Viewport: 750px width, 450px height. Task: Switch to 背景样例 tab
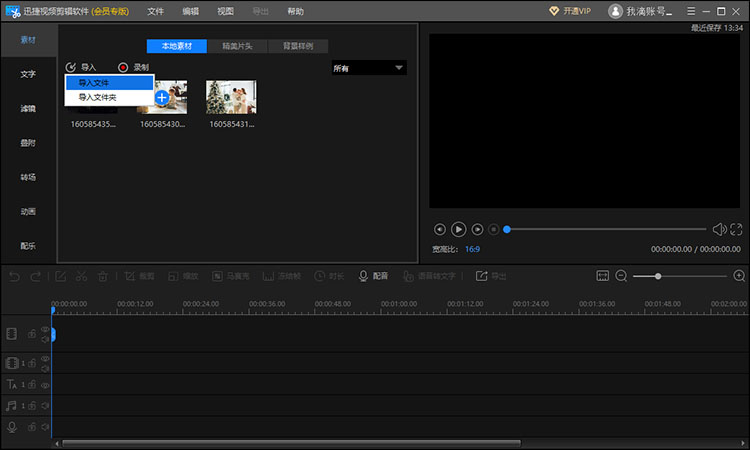tap(298, 46)
